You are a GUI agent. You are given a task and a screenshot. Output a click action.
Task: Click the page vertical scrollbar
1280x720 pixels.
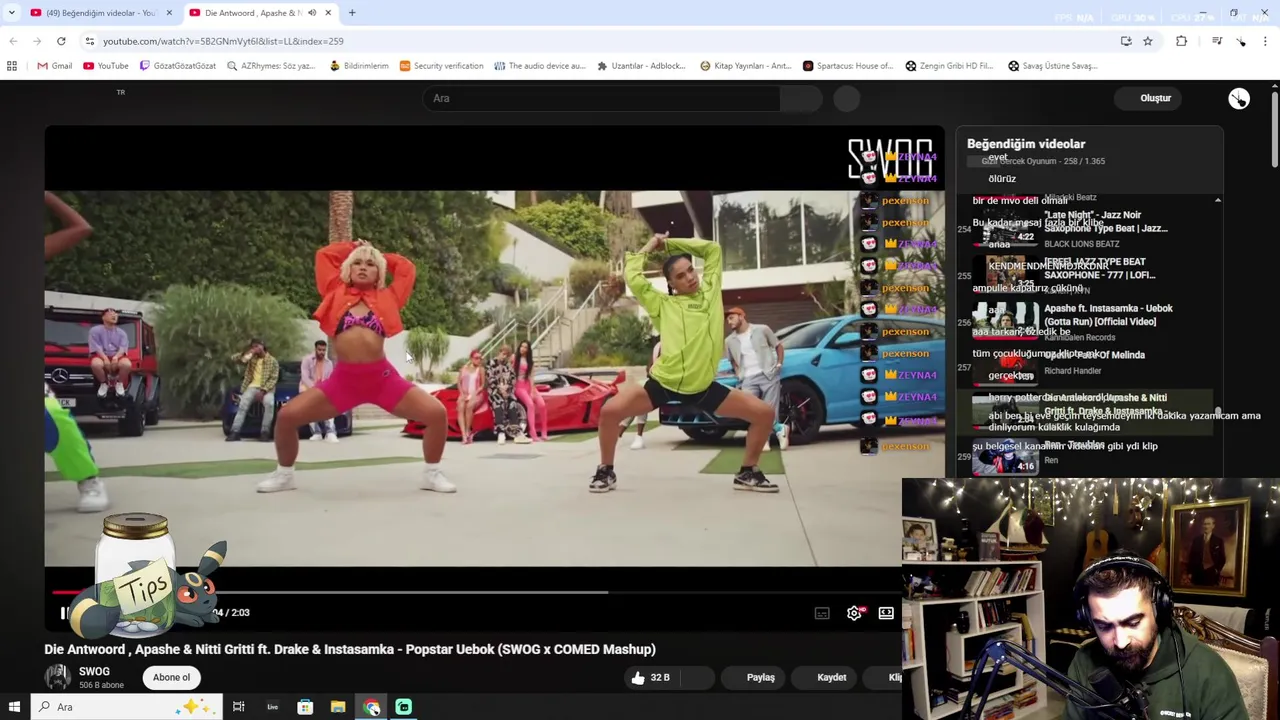pyautogui.click(x=1274, y=130)
